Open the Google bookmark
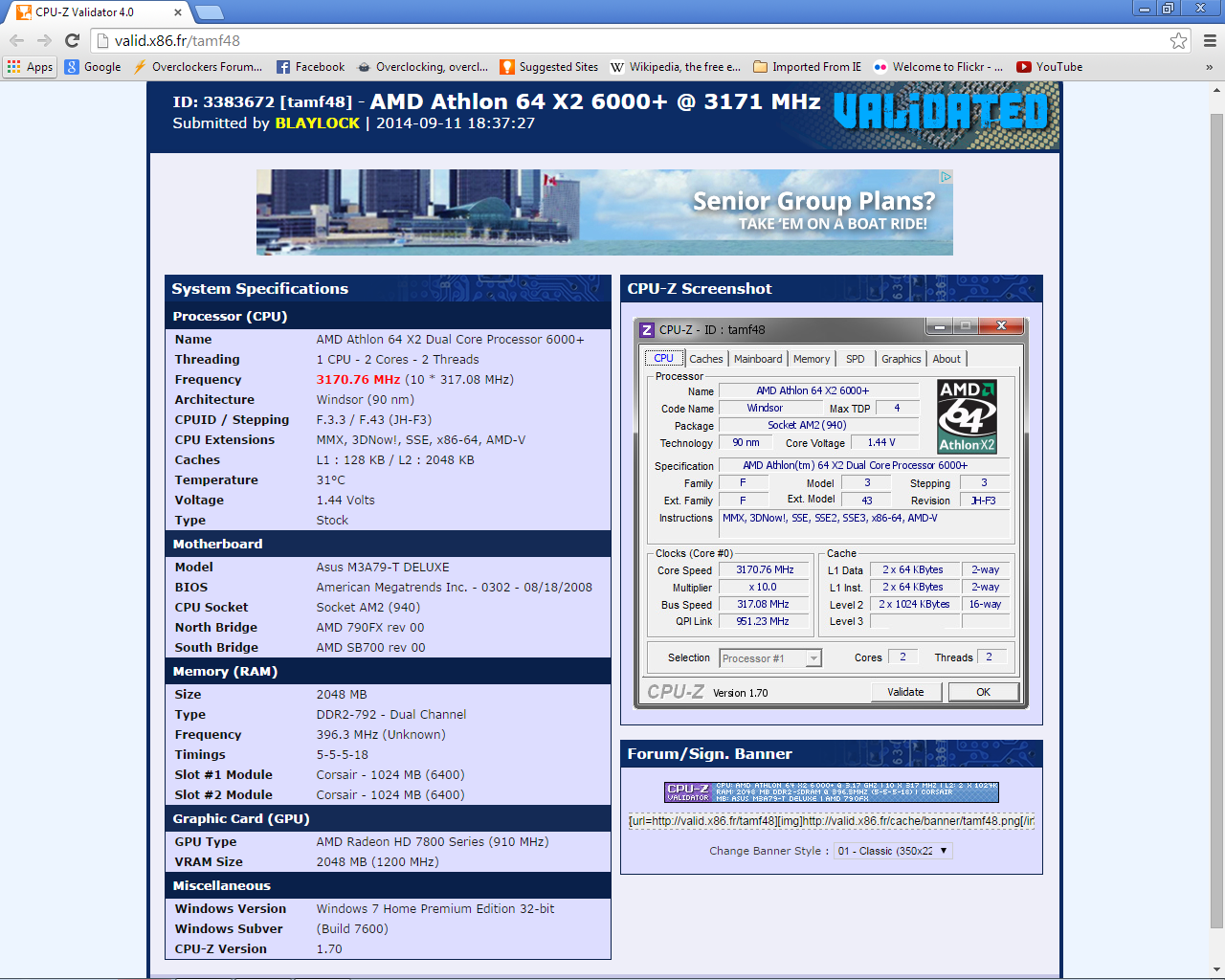 click(x=93, y=67)
